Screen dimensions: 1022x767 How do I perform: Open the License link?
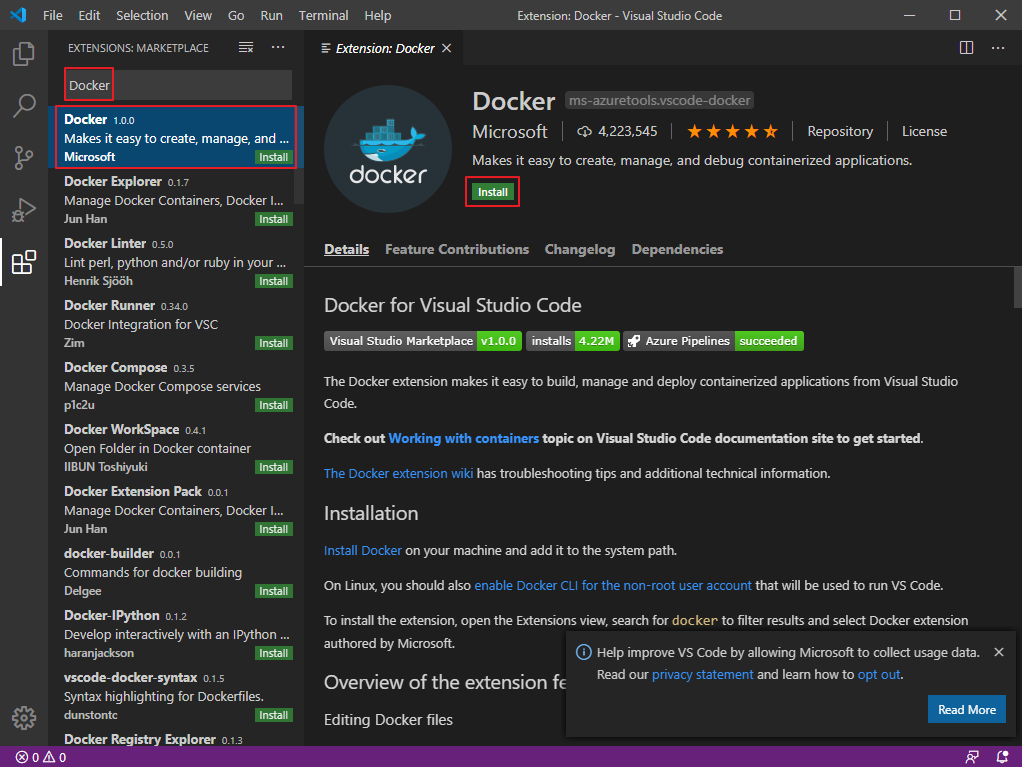click(924, 132)
